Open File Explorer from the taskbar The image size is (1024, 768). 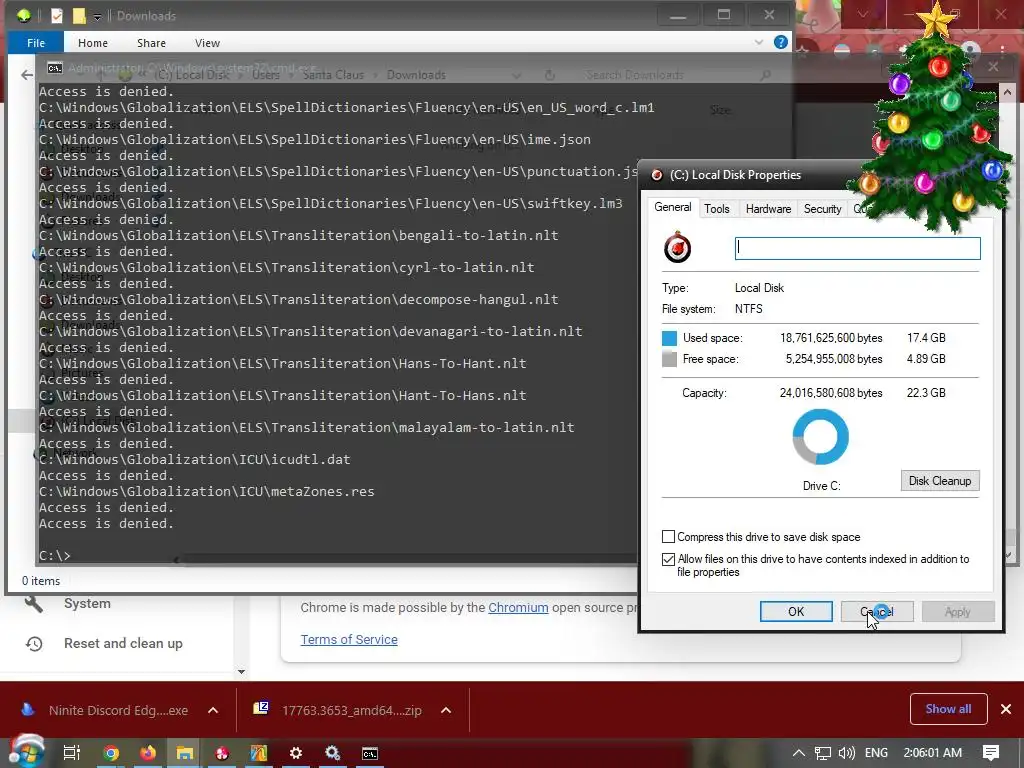tap(185, 753)
